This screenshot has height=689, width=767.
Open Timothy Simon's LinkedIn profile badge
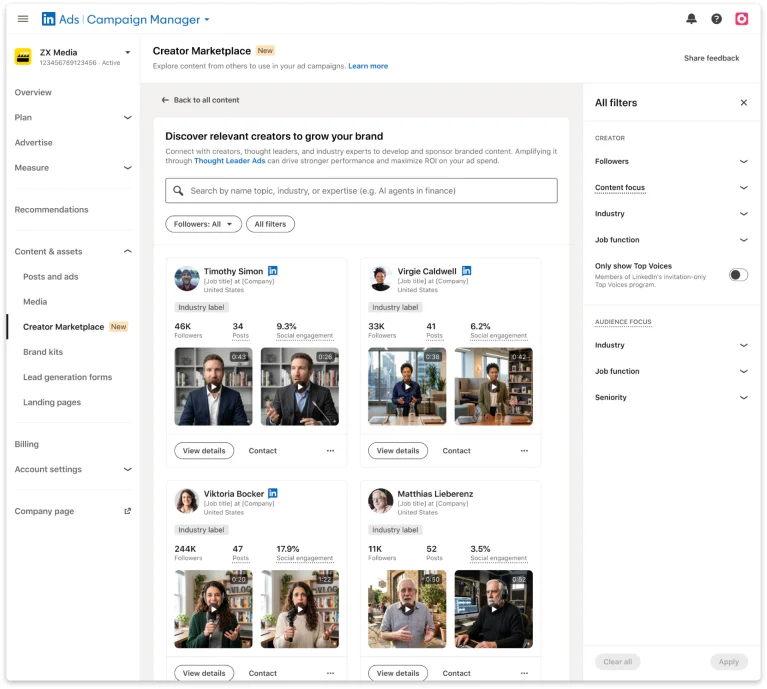pos(273,271)
